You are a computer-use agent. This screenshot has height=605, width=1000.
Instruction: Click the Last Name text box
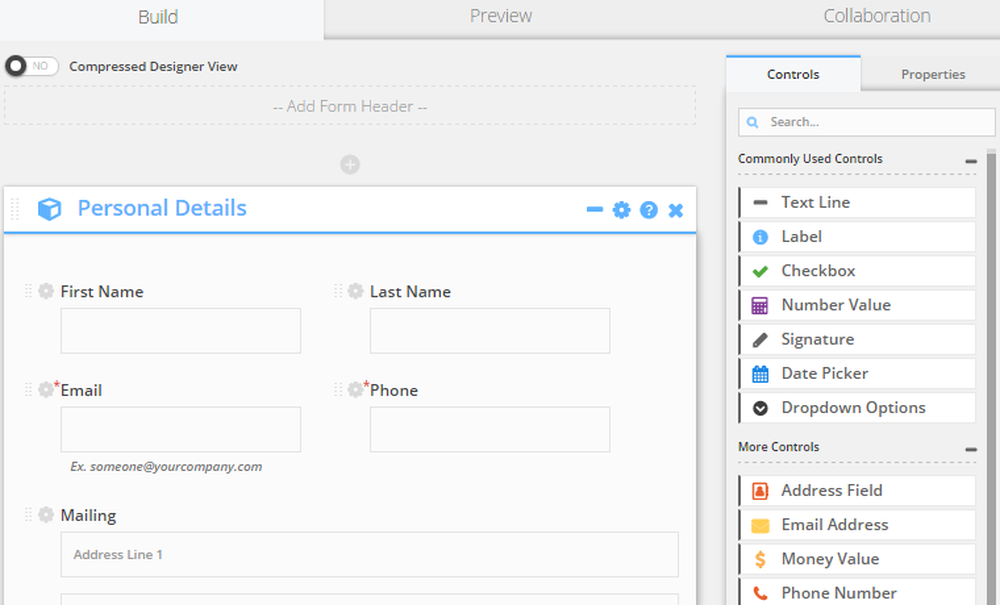490,331
